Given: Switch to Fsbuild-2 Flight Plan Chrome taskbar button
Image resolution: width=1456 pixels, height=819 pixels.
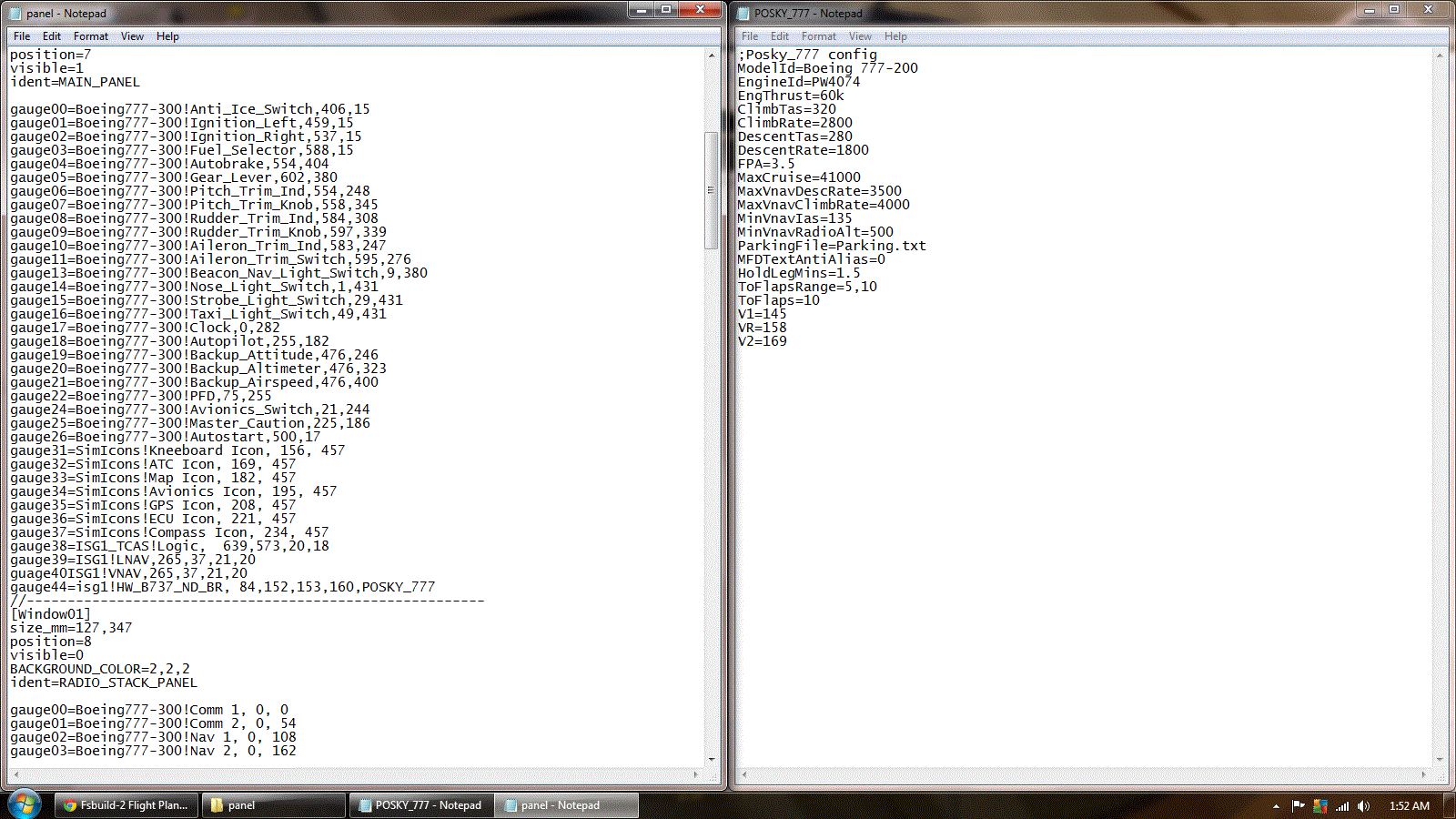Looking at the screenshot, I should [x=126, y=805].
